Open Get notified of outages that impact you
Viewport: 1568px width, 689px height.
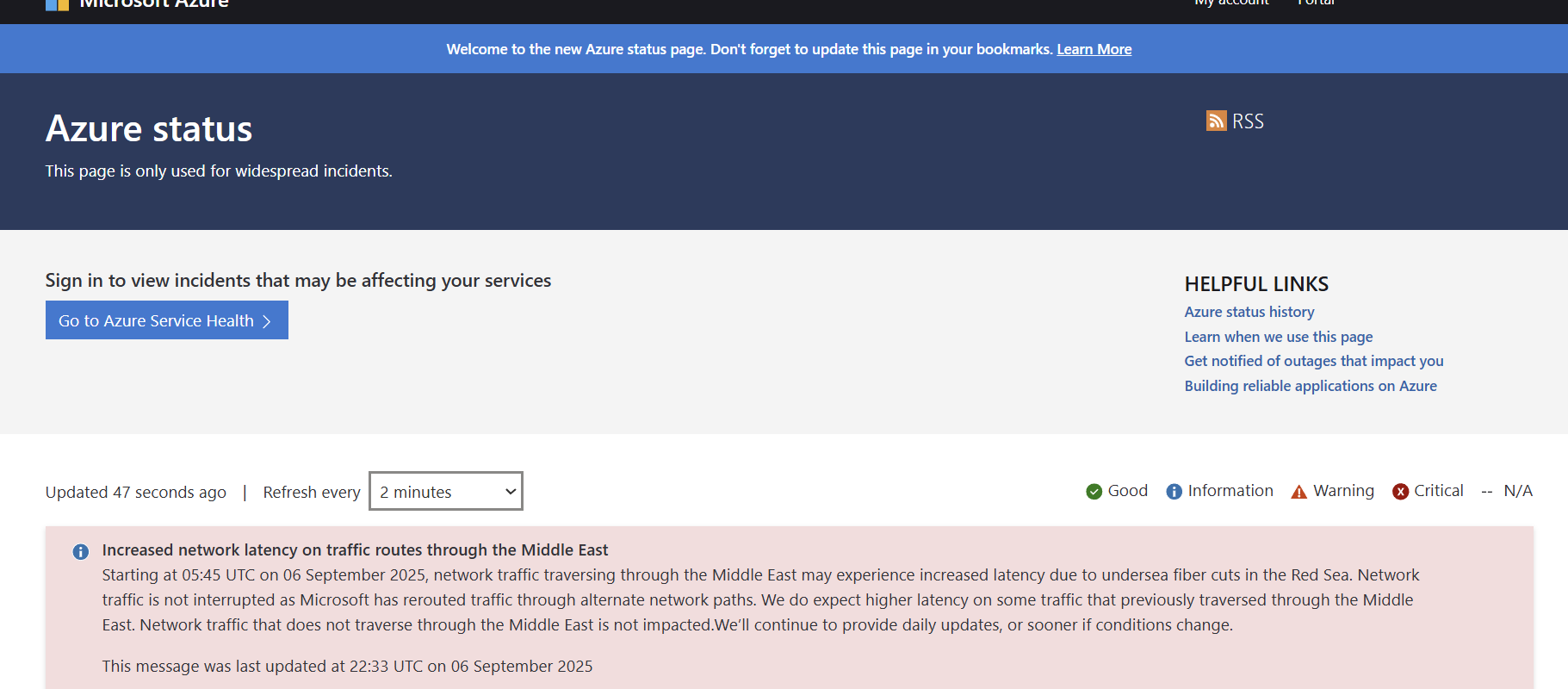point(1314,361)
